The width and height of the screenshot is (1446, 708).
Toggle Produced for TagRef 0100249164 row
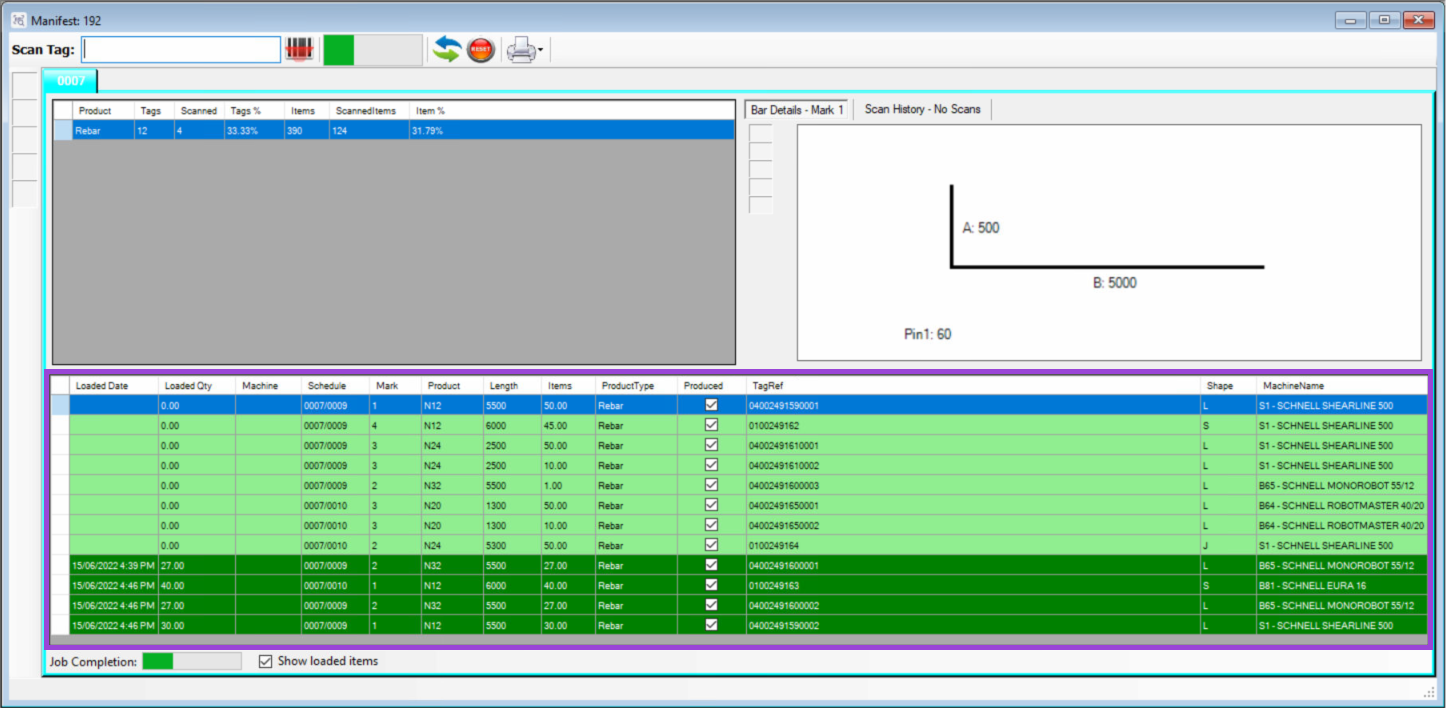(711, 545)
